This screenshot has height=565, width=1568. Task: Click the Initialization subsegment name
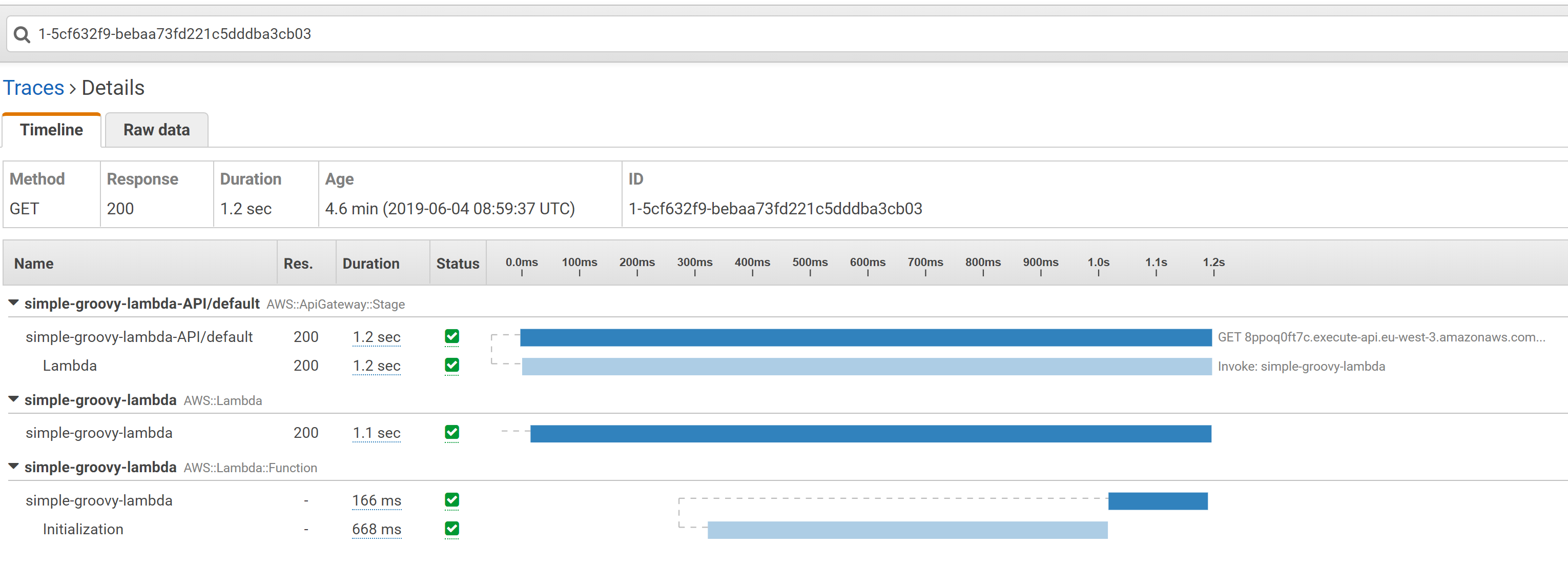[x=83, y=529]
